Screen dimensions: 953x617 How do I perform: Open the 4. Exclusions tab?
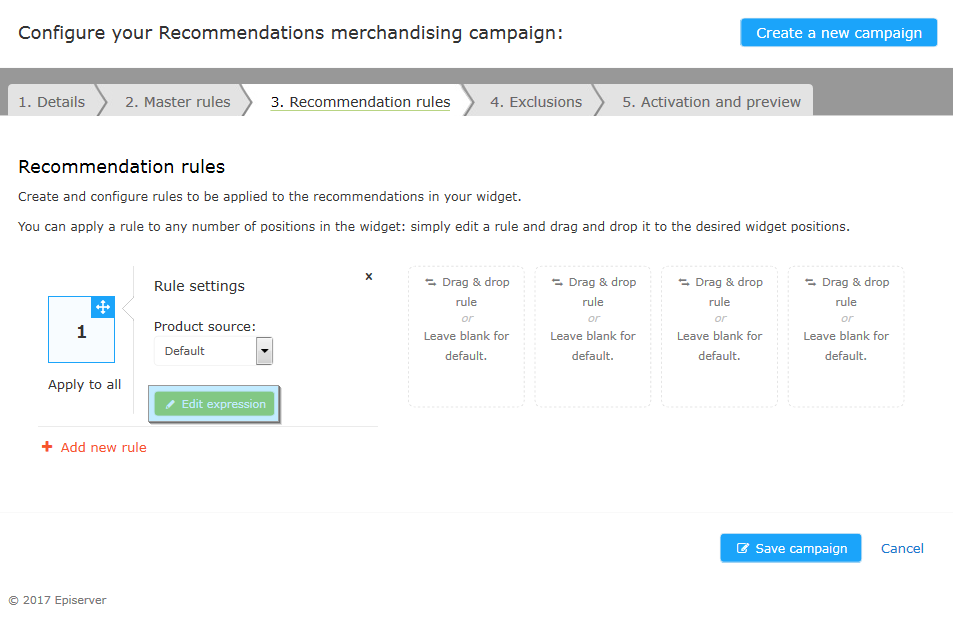pos(536,102)
